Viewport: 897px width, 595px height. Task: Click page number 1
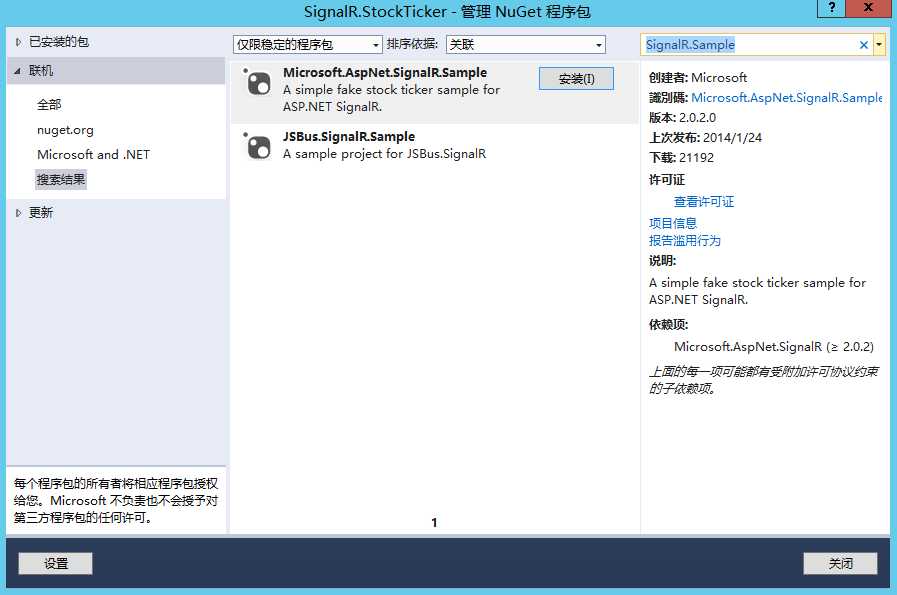pyautogui.click(x=434, y=522)
